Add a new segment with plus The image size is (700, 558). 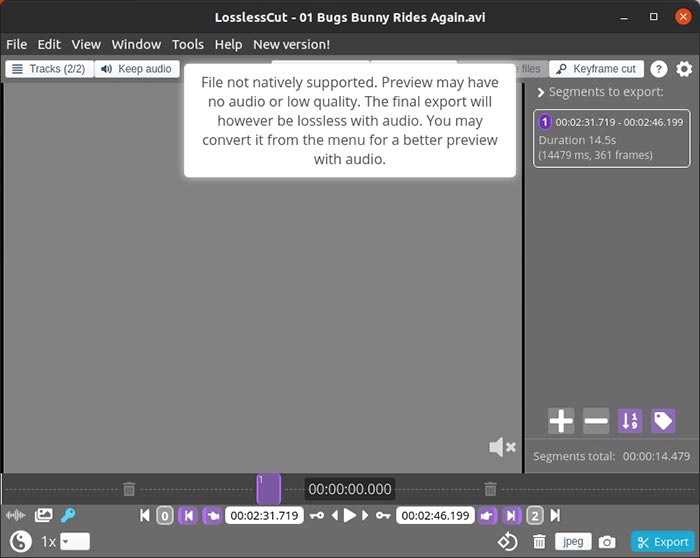pos(561,421)
